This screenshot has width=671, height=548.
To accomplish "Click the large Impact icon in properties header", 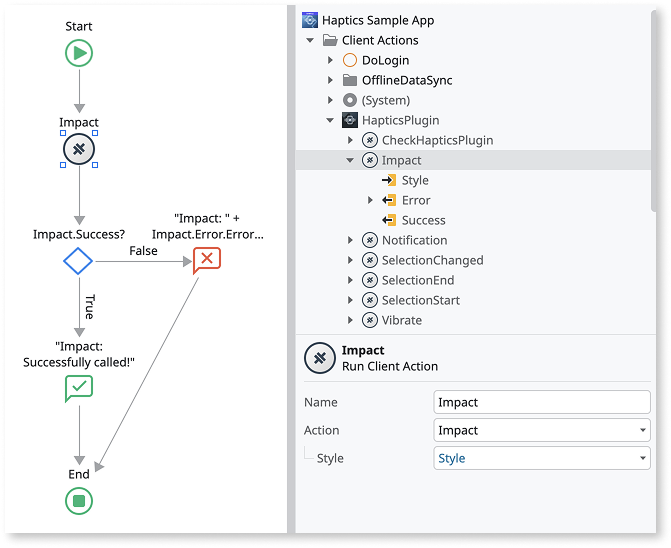I will point(320,358).
